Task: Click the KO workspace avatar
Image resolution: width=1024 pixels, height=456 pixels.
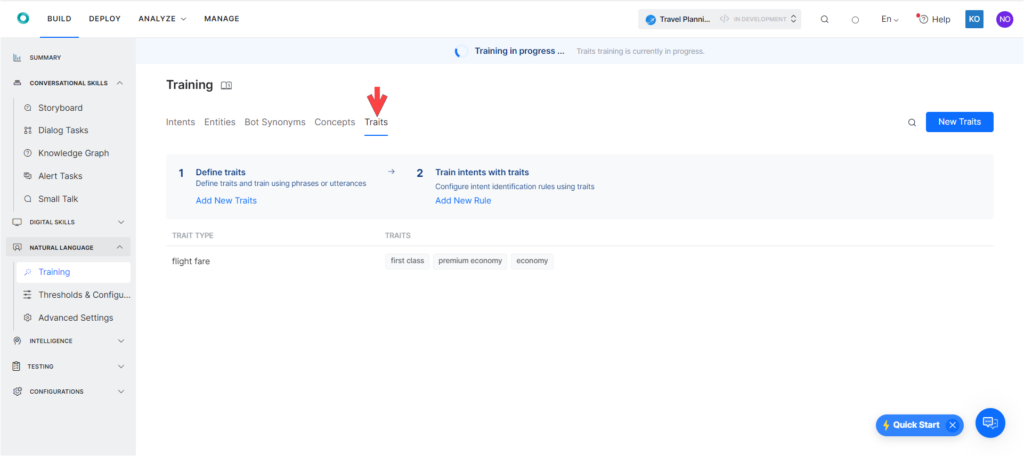Action: pos(974,19)
